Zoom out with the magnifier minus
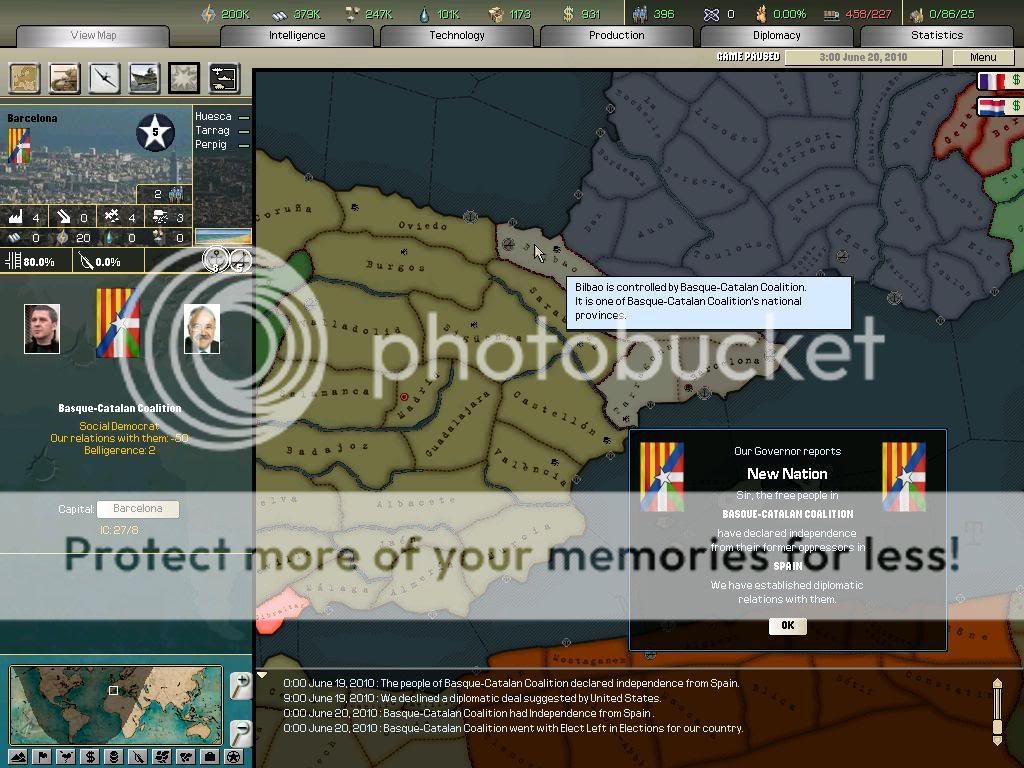Viewport: 1024px width, 768px height. (x=240, y=732)
